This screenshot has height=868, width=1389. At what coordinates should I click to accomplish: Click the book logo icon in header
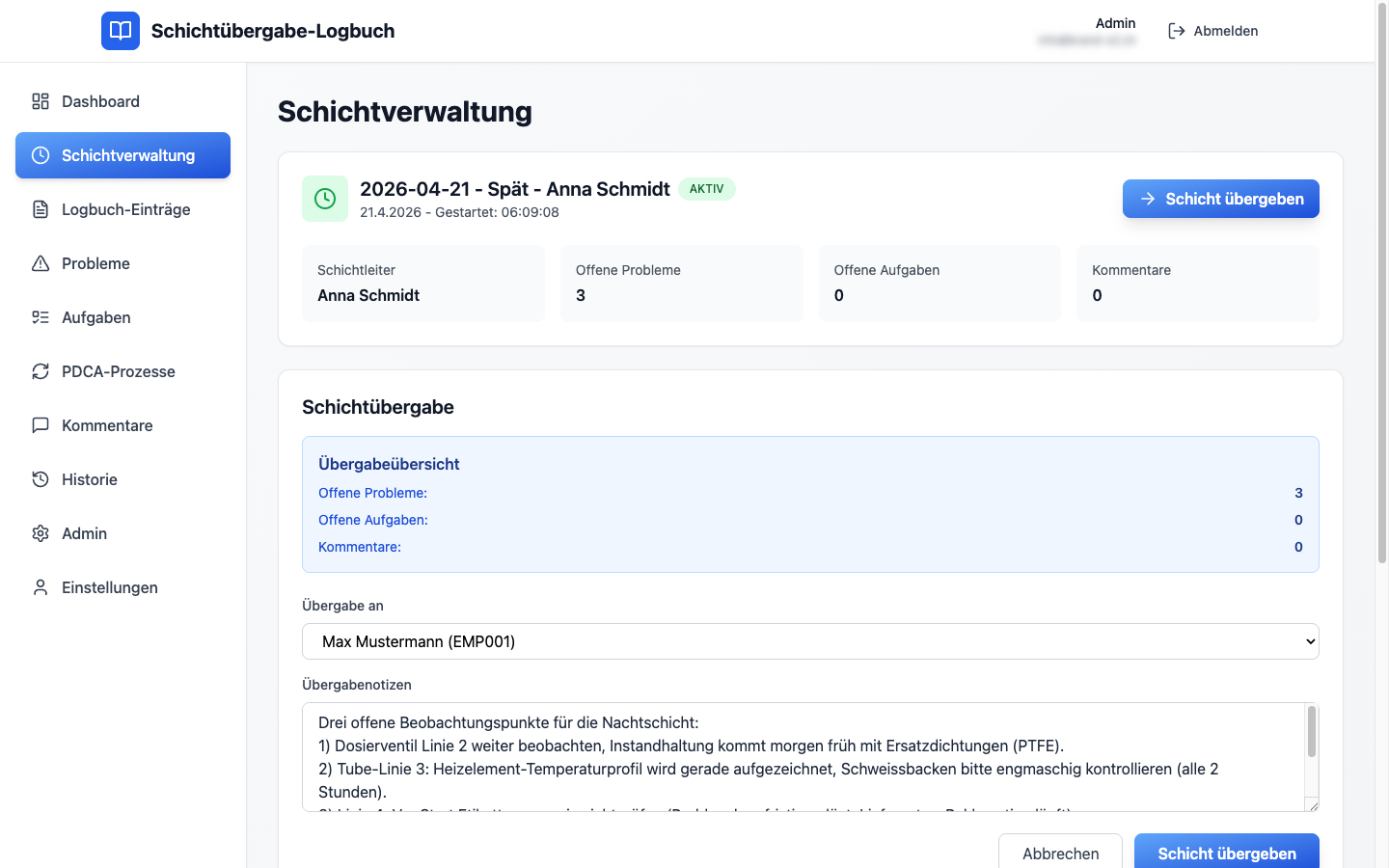point(121,31)
